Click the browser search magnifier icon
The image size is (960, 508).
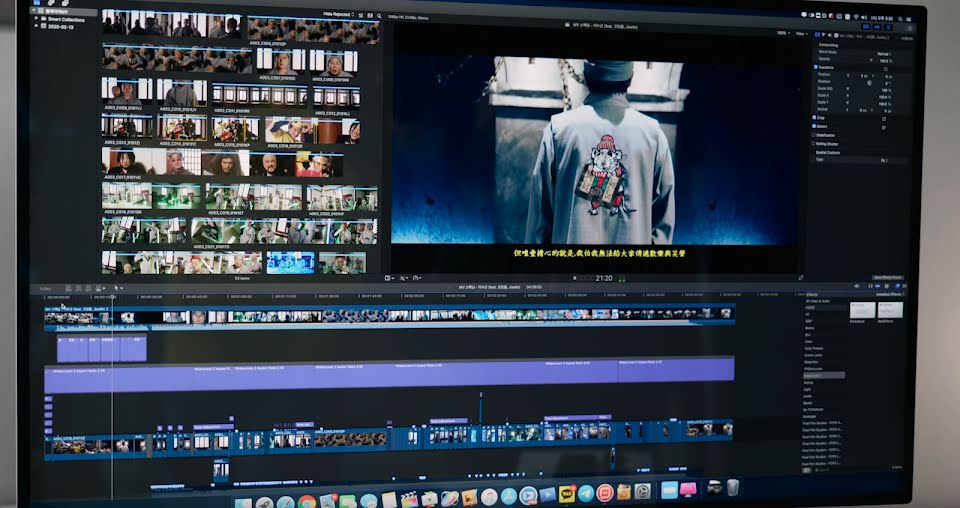click(380, 16)
